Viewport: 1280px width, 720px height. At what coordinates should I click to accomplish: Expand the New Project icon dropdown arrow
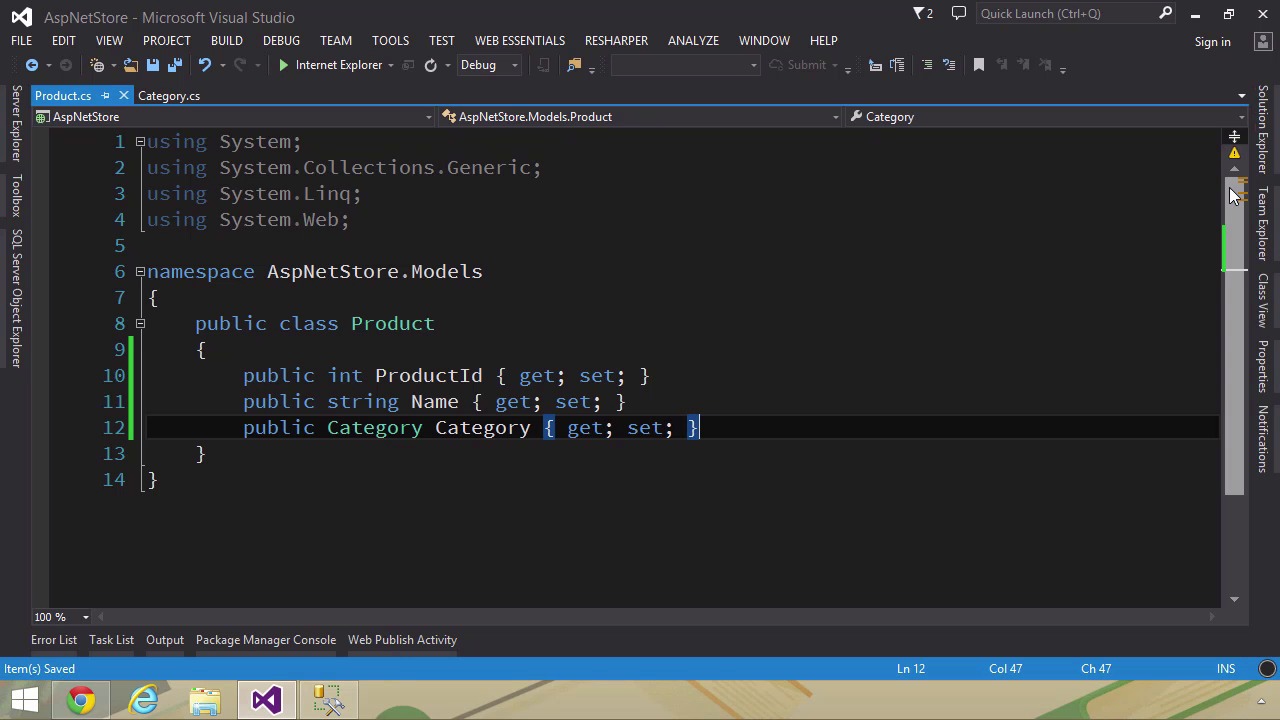113,65
